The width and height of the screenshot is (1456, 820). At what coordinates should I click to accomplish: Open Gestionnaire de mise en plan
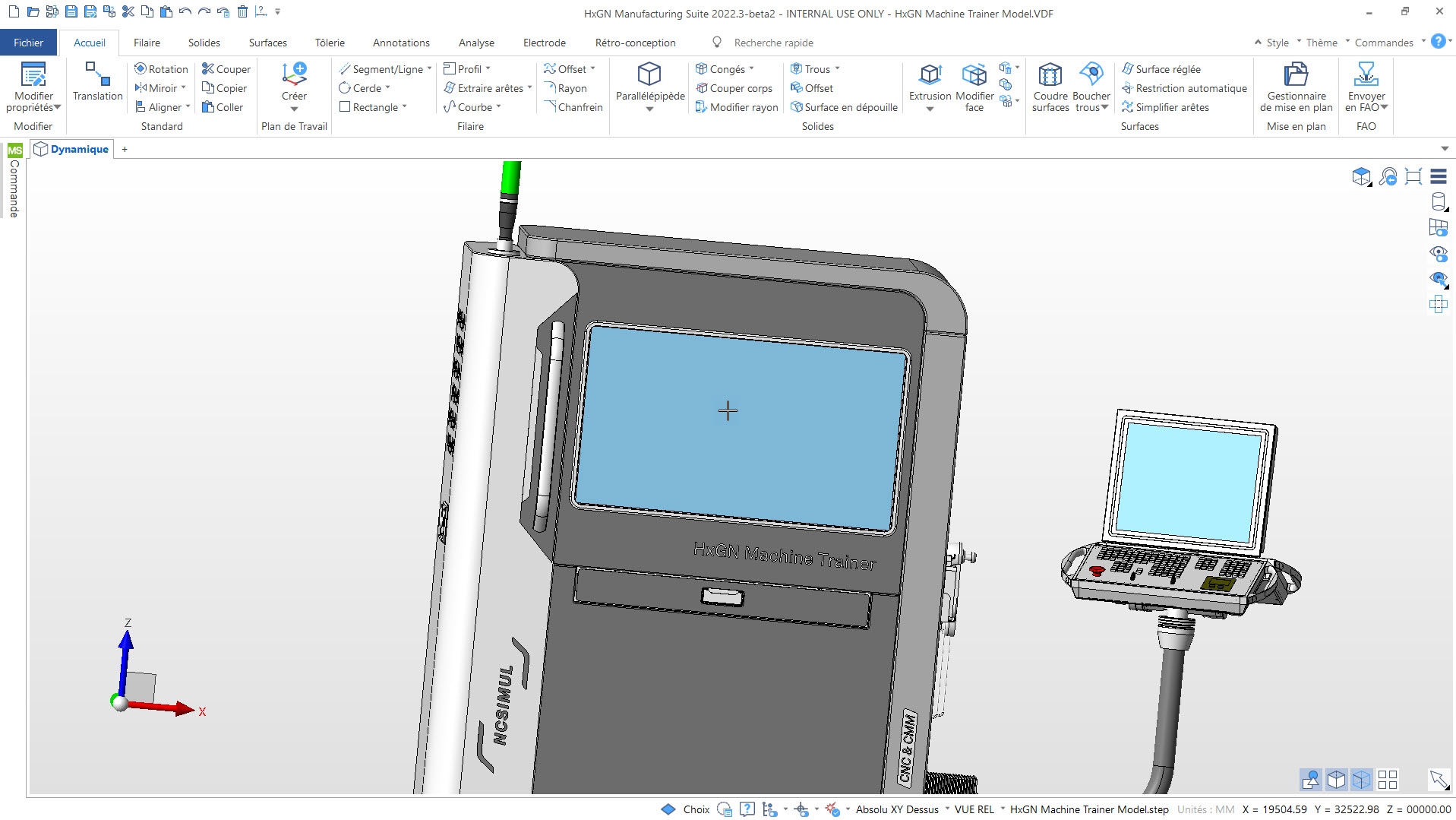[1296, 87]
